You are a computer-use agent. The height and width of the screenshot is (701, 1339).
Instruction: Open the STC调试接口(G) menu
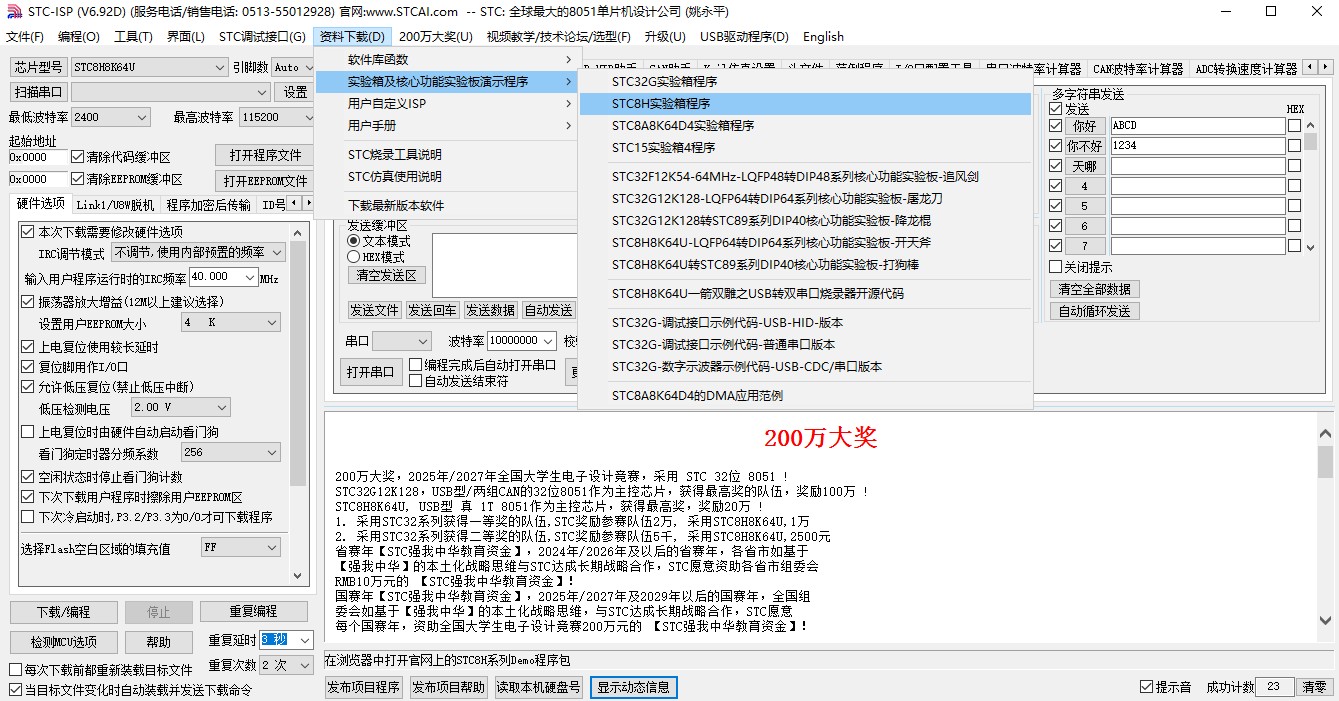tap(262, 37)
